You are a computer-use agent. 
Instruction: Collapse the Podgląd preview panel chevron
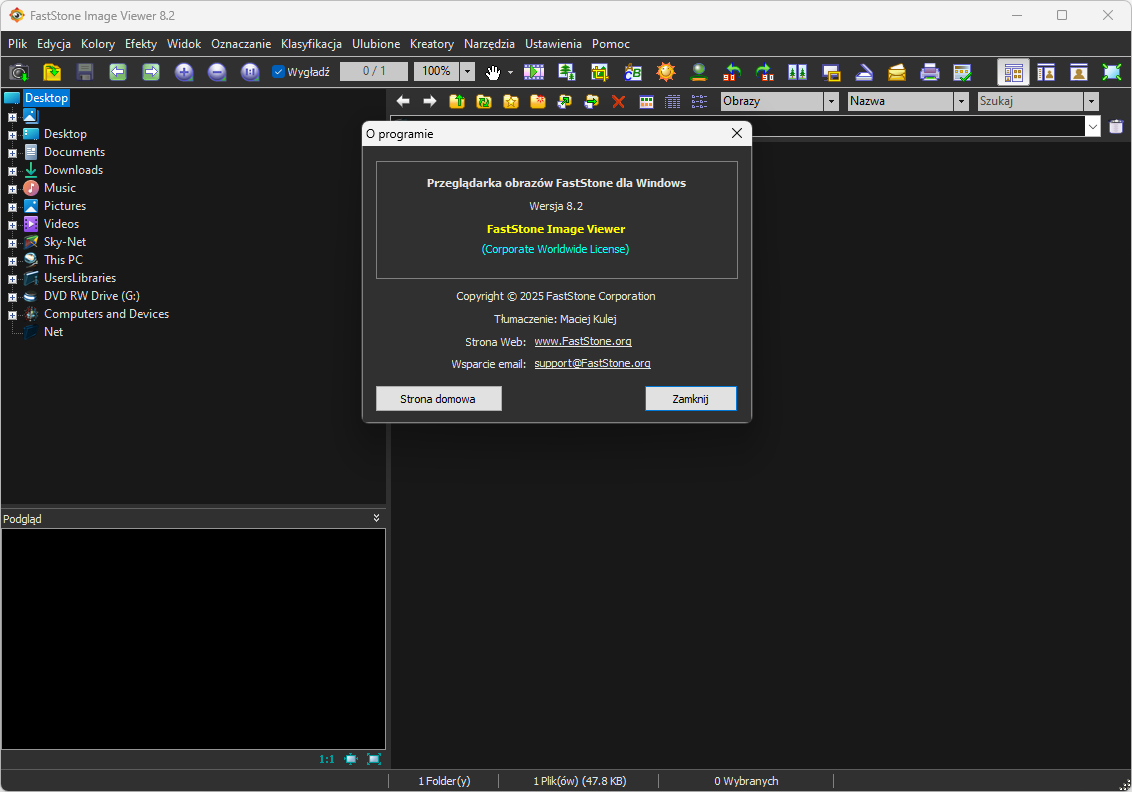click(x=376, y=518)
